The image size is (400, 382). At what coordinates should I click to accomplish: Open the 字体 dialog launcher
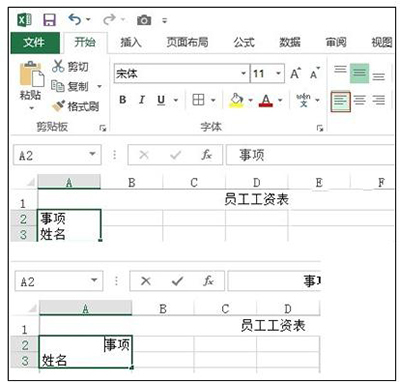pyautogui.click(x=320, y=128)
